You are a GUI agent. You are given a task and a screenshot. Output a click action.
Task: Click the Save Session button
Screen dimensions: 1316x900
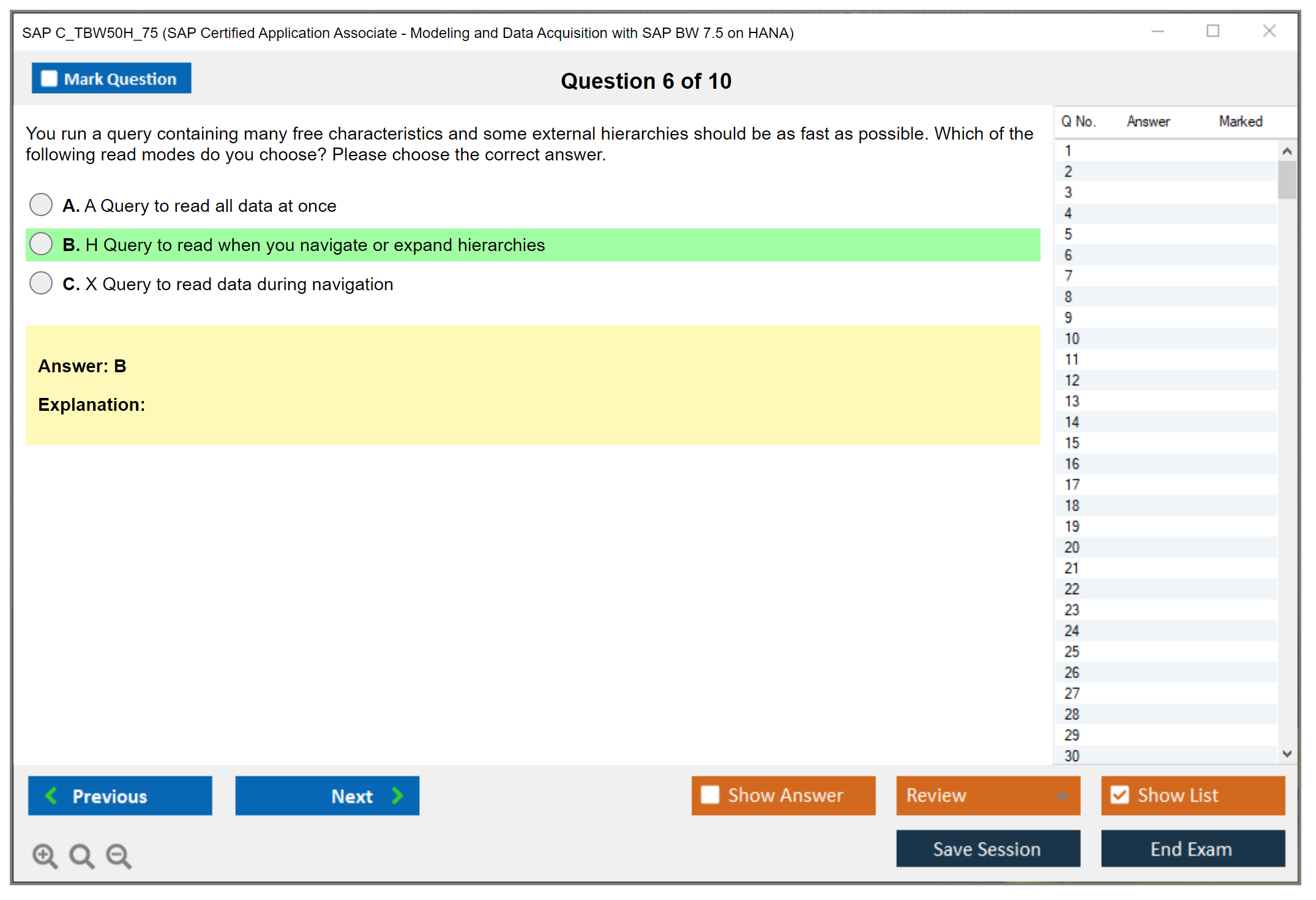click(x=987, y=849)
